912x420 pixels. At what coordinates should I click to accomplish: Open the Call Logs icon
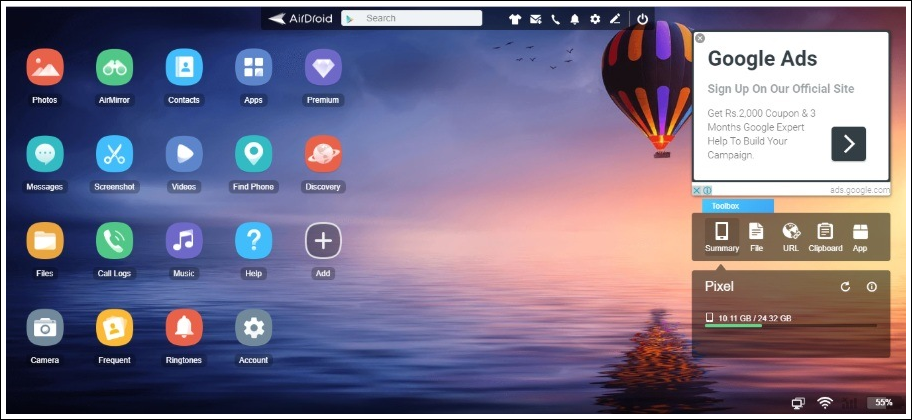pyautogui.click(x=114, y=240)
